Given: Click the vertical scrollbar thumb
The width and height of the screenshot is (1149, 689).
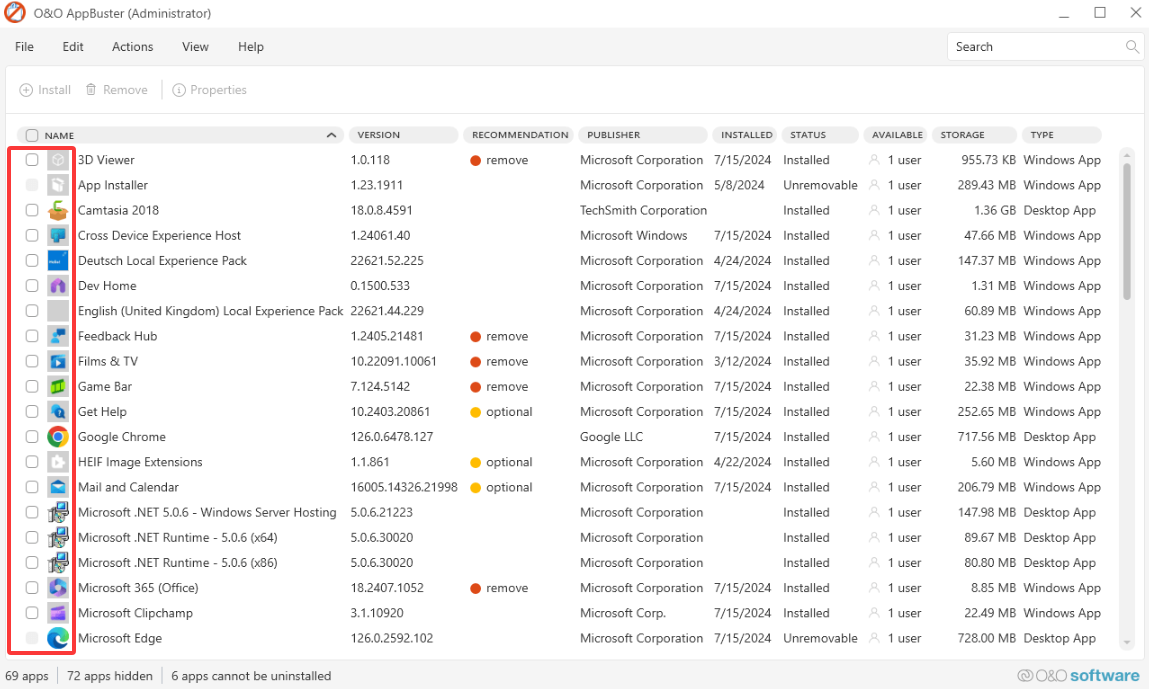Looking at the screenshot, I should (x=1127, y=230).
